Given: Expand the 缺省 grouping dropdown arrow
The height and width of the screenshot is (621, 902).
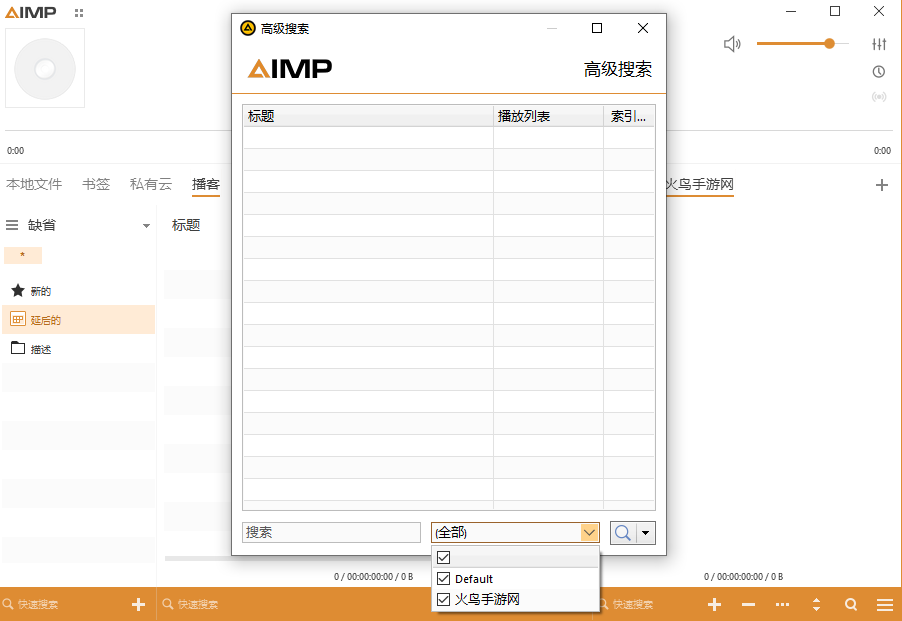Looking at the screenshot, I should click(x=146, y=226).
